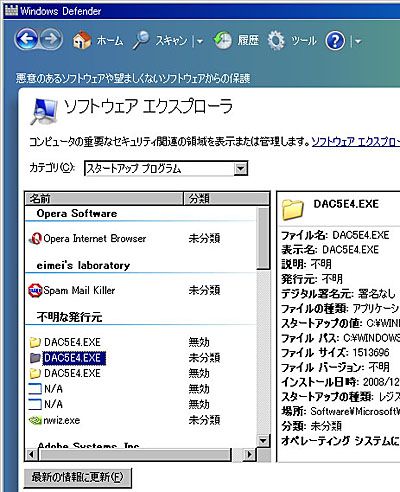The width and height of the screenshot is (400, 492).
Task: Click the list's vertical scrollbar down arrow
Action: [263, 441]
